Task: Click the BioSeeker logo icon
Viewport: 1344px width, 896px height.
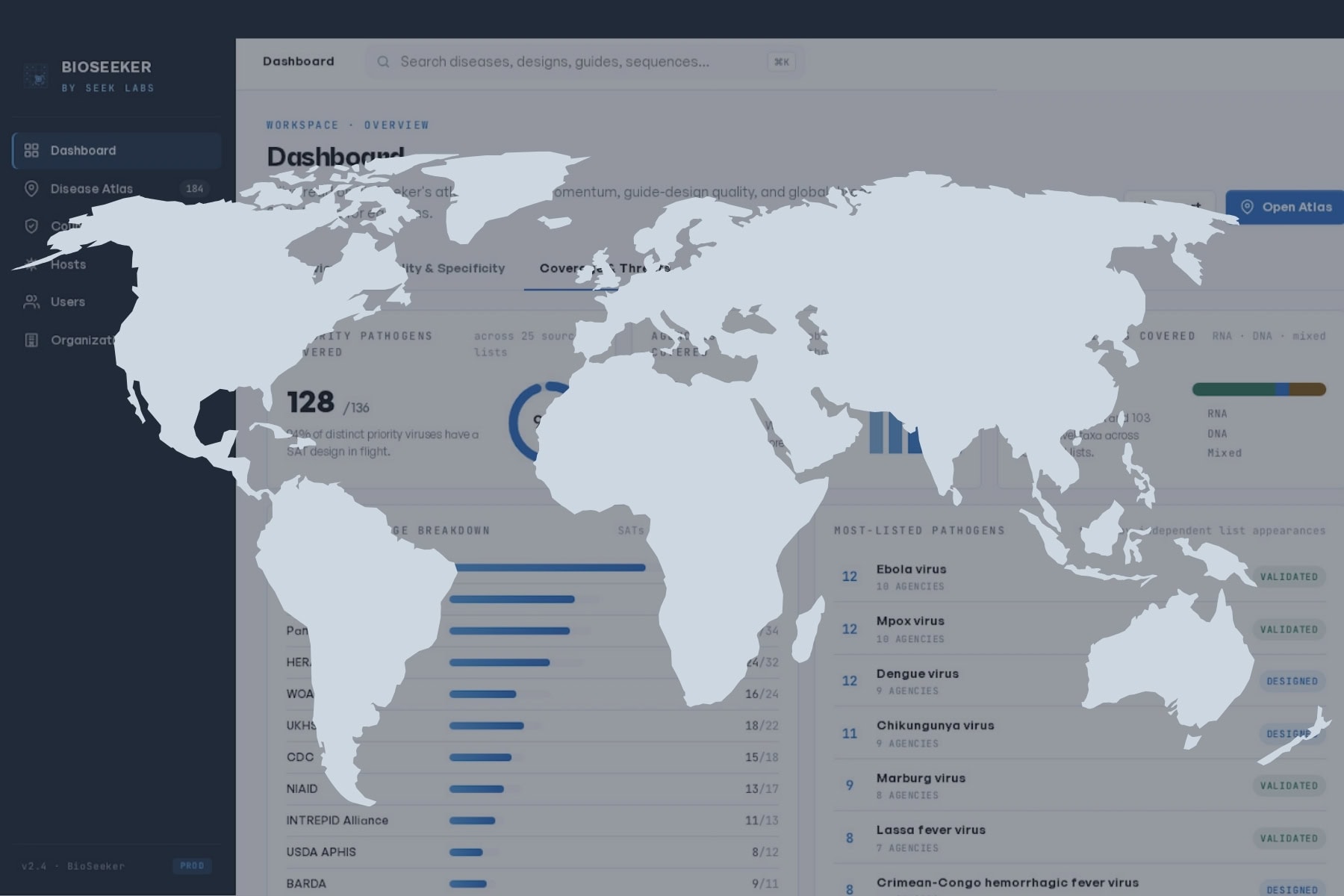Action: (x=36, y=76)
